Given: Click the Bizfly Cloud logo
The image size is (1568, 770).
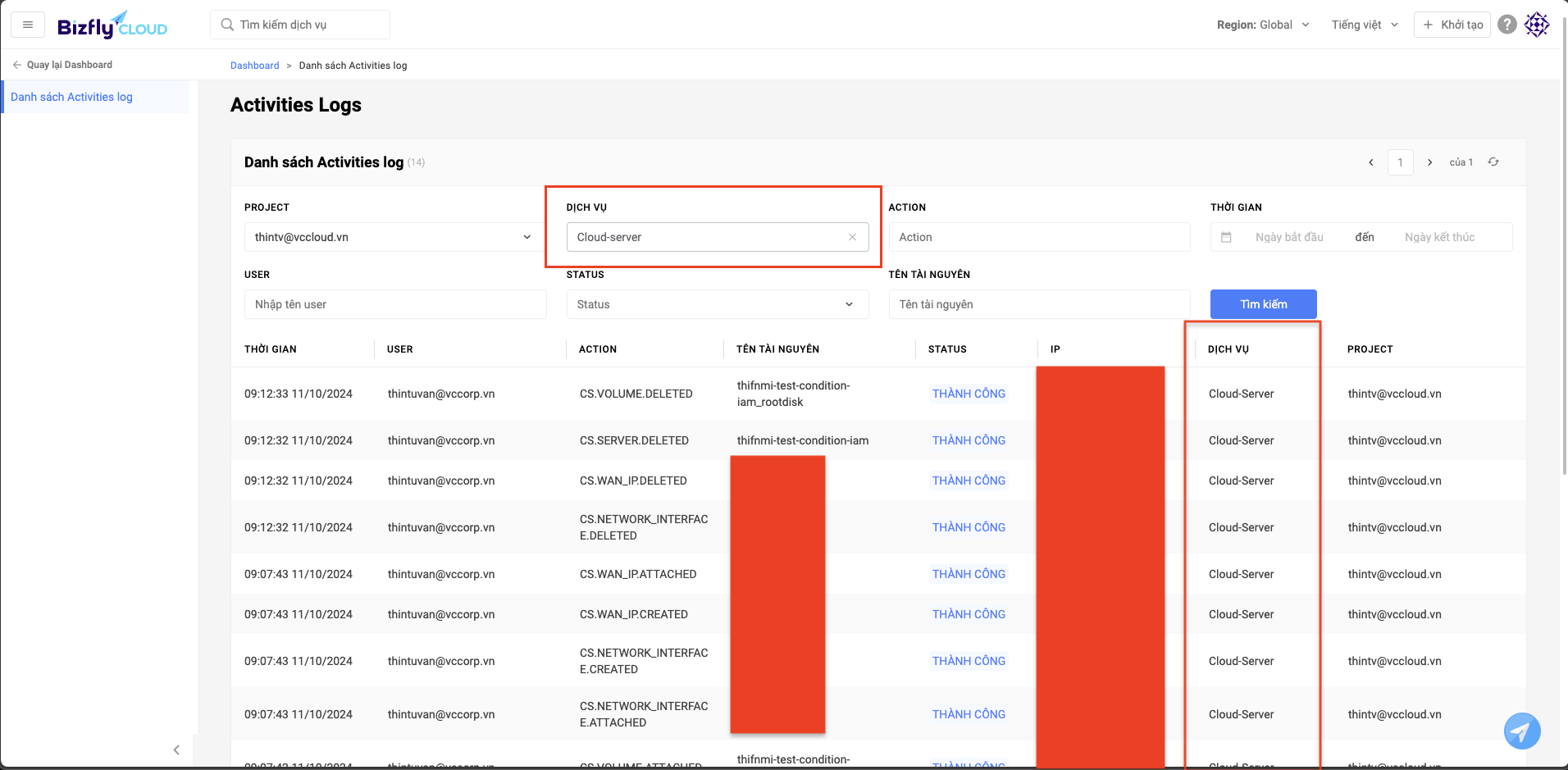Looking at the screenshot, I should 112,25.
